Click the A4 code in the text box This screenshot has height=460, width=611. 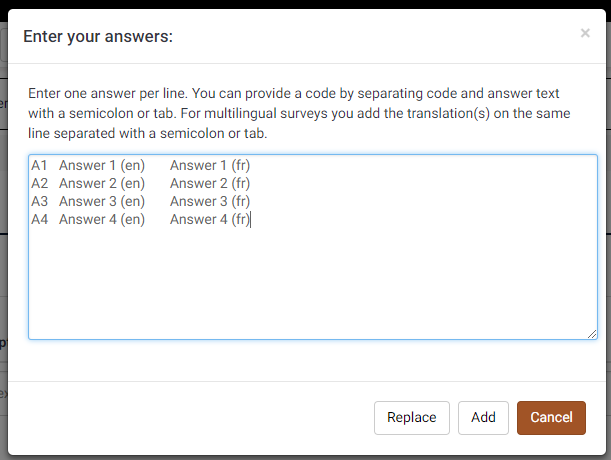click(39, 219)
